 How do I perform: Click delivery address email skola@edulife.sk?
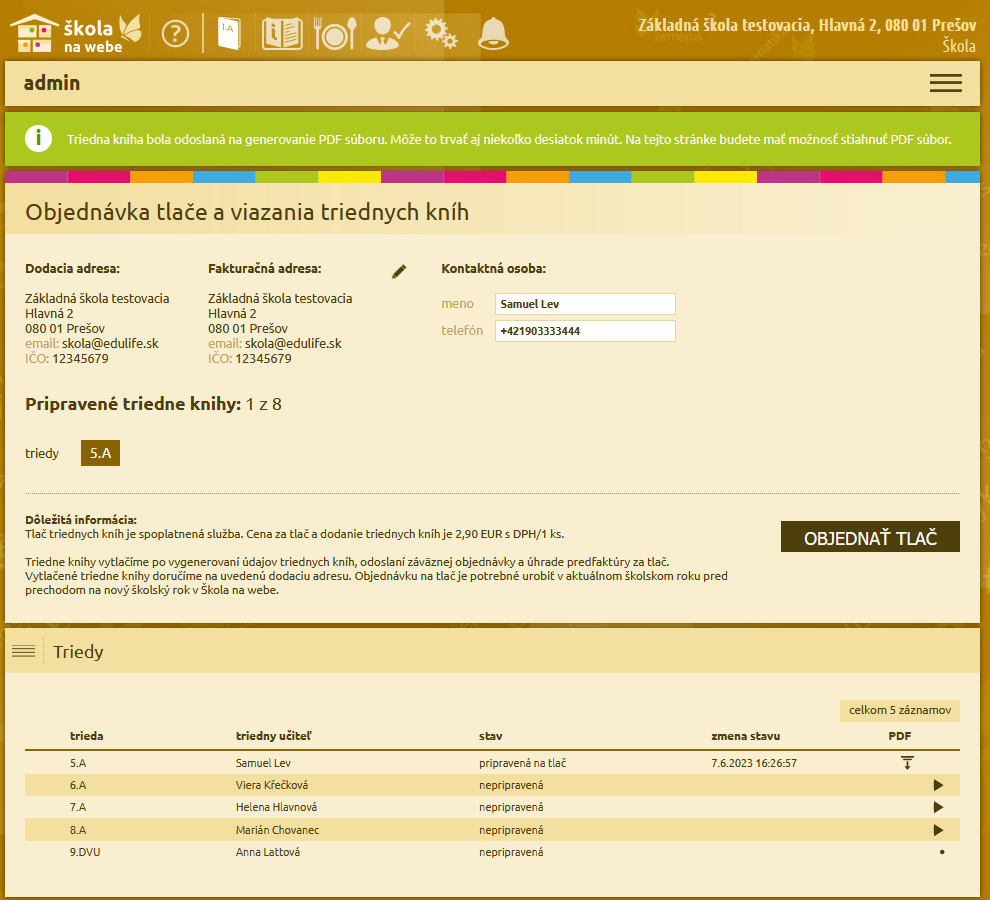pos(110,344)
